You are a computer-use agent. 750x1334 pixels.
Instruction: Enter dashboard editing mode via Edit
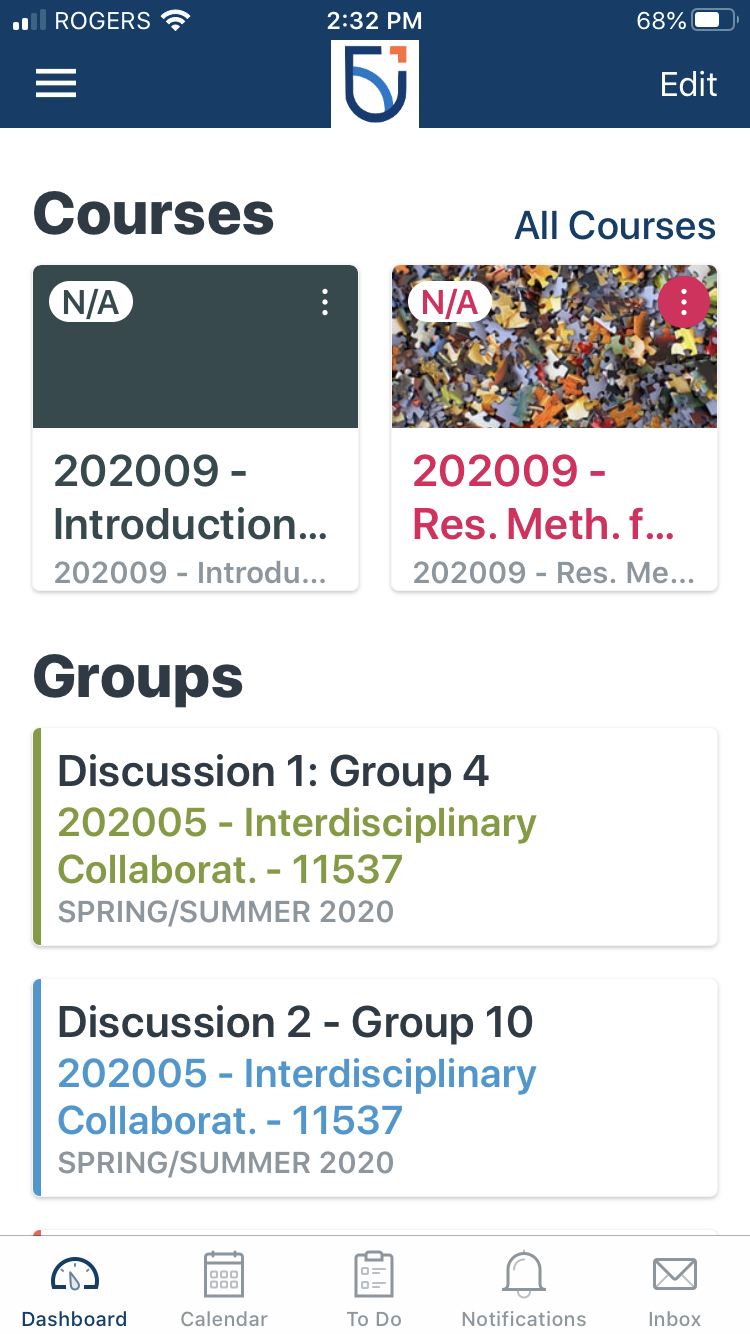688,84
